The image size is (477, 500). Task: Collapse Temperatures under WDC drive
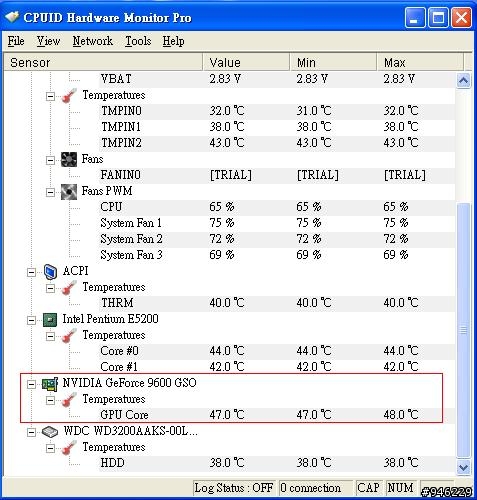50,448
